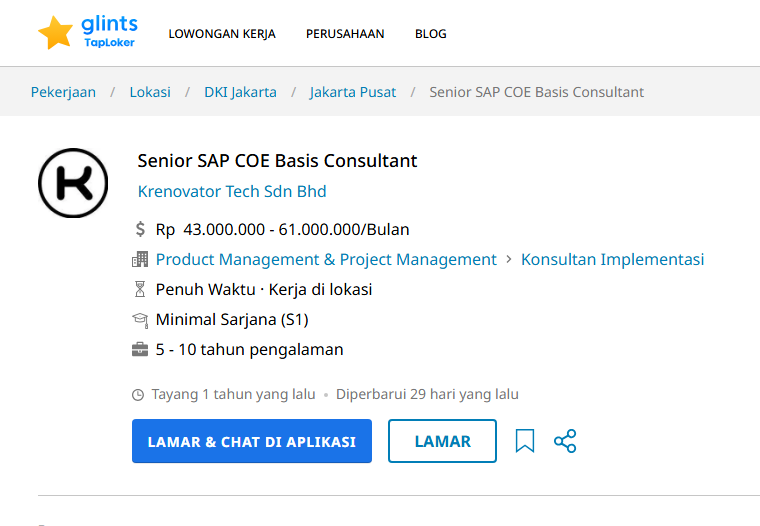Share this job via the share icon
The height and width of the screenshot is (526, 760).
[565, 441]
